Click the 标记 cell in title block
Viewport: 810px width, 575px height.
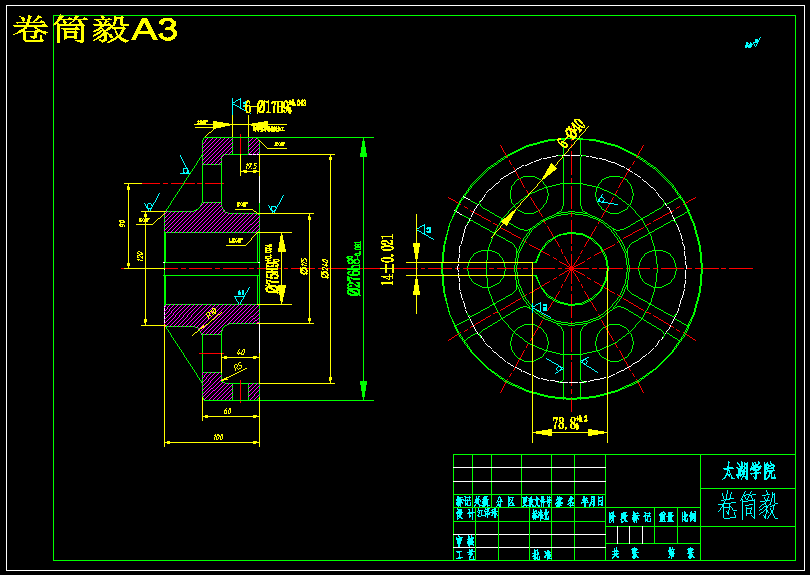pyautogui.click(x=463, y=502)
